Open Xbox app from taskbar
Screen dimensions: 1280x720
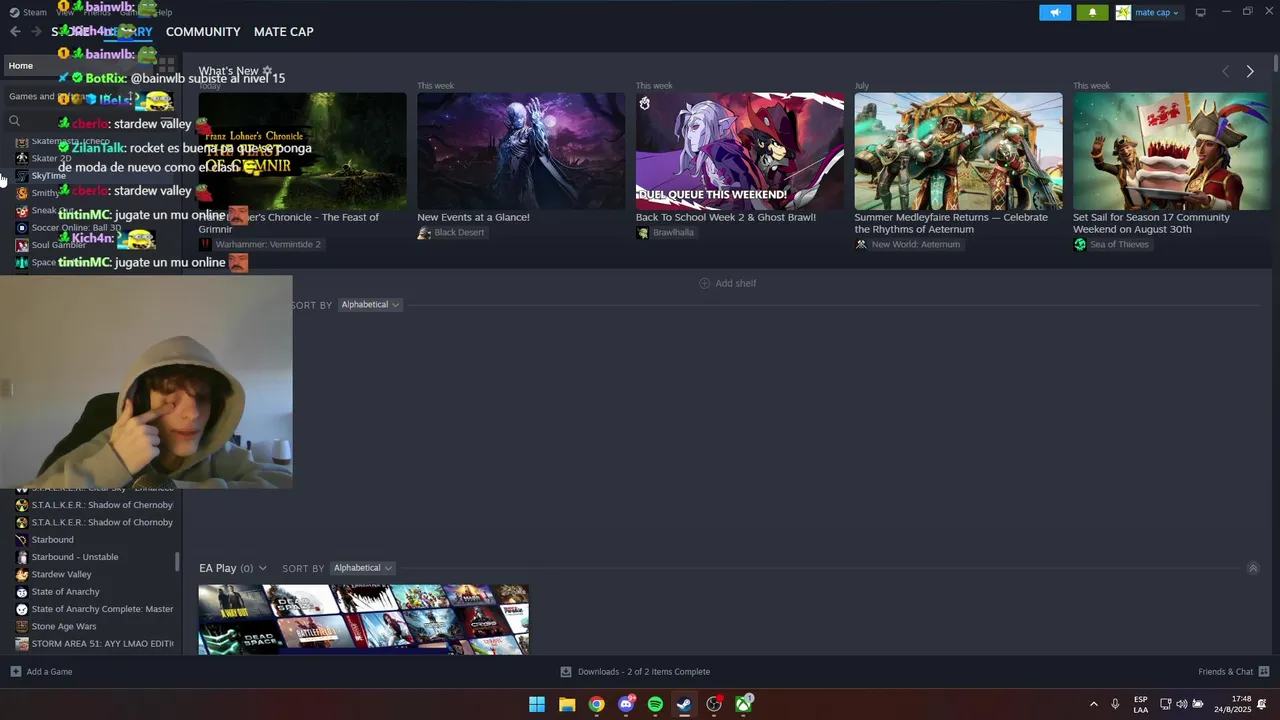coord(744,704)
